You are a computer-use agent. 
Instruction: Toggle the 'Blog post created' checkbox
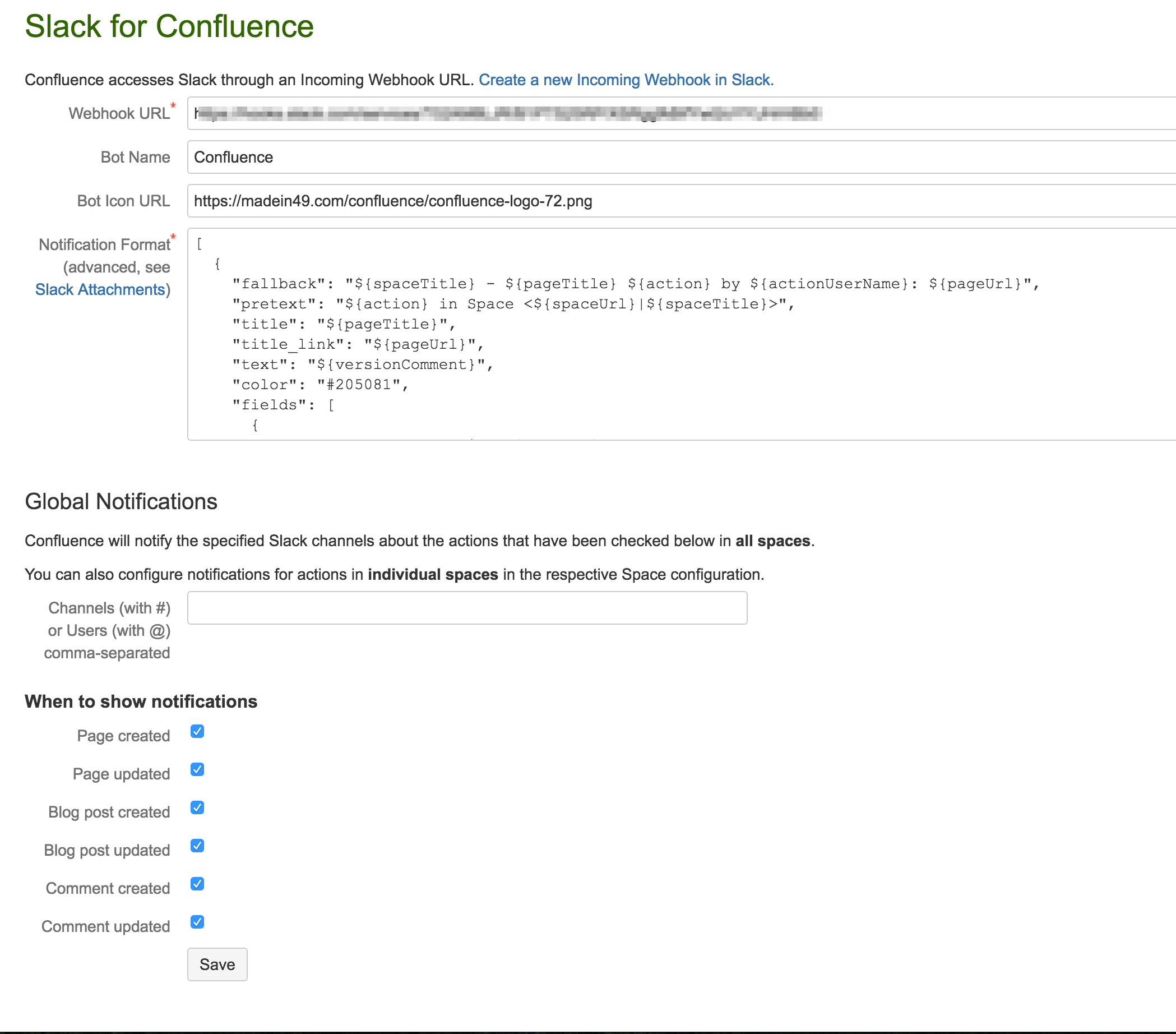[x=197, y=808]
